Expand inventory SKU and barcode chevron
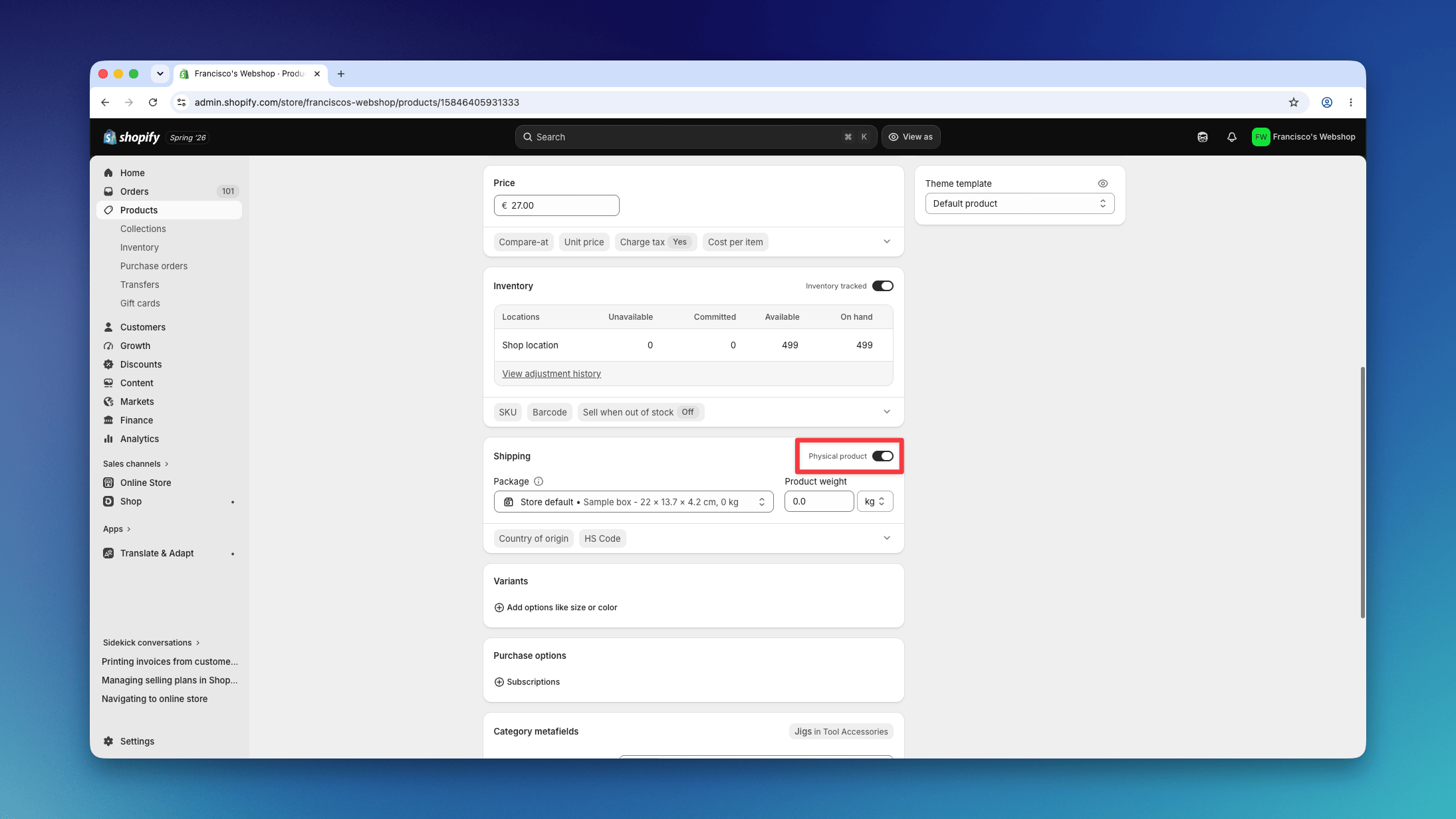 (x=887, y=411)
